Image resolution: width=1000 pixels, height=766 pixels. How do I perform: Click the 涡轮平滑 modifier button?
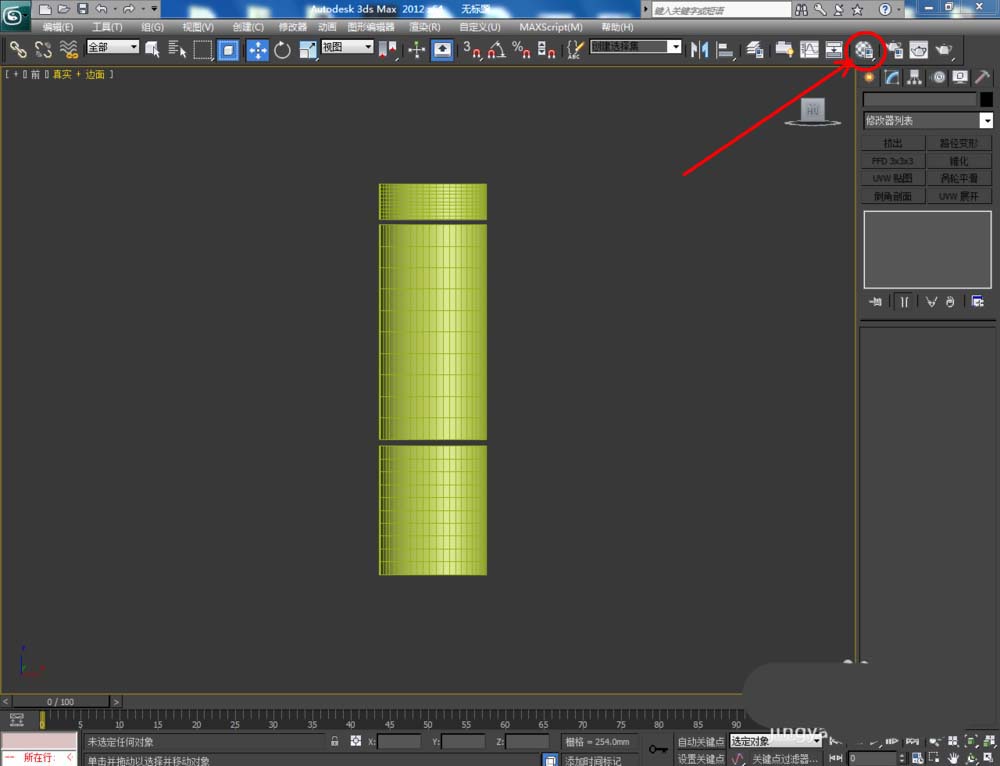point(959,178)
